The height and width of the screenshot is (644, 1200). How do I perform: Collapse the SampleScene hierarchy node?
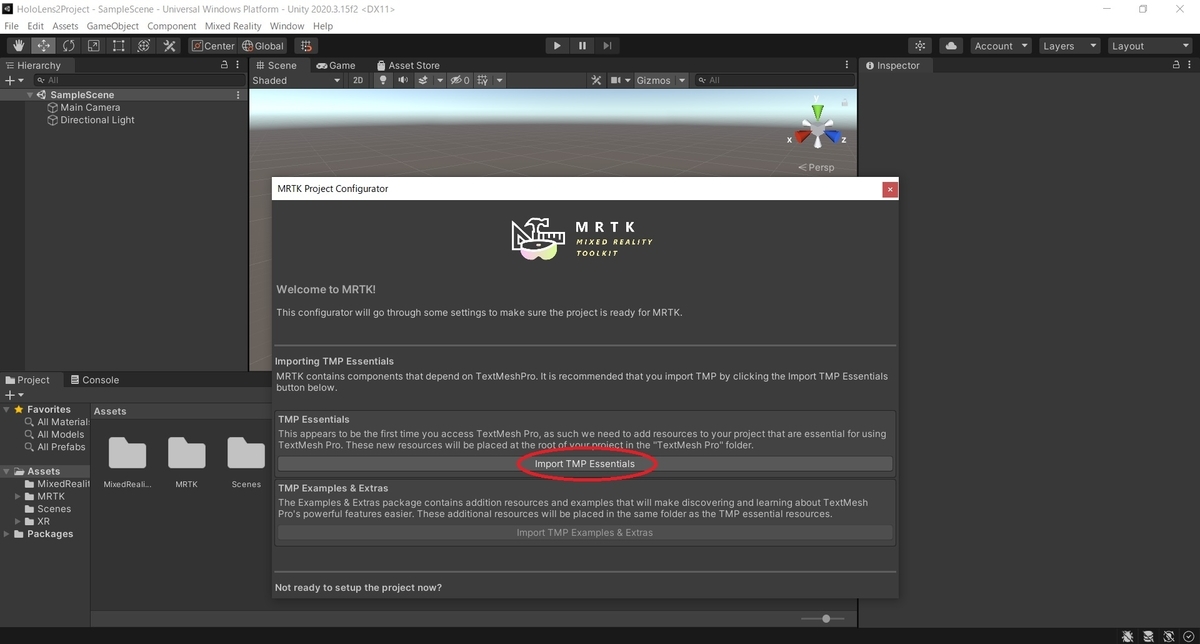[x=30, y=95]
